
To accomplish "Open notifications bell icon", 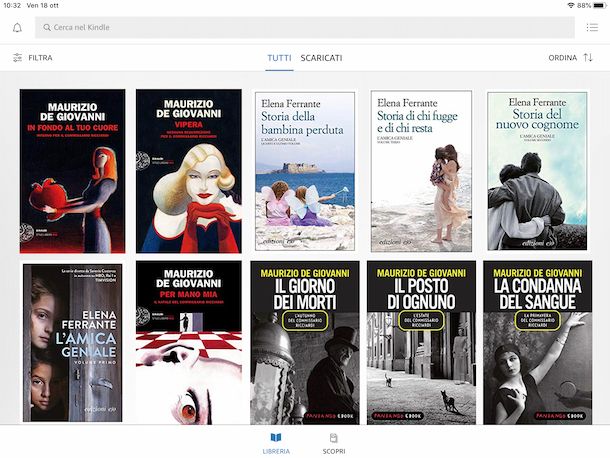I will tap(17, 28).
